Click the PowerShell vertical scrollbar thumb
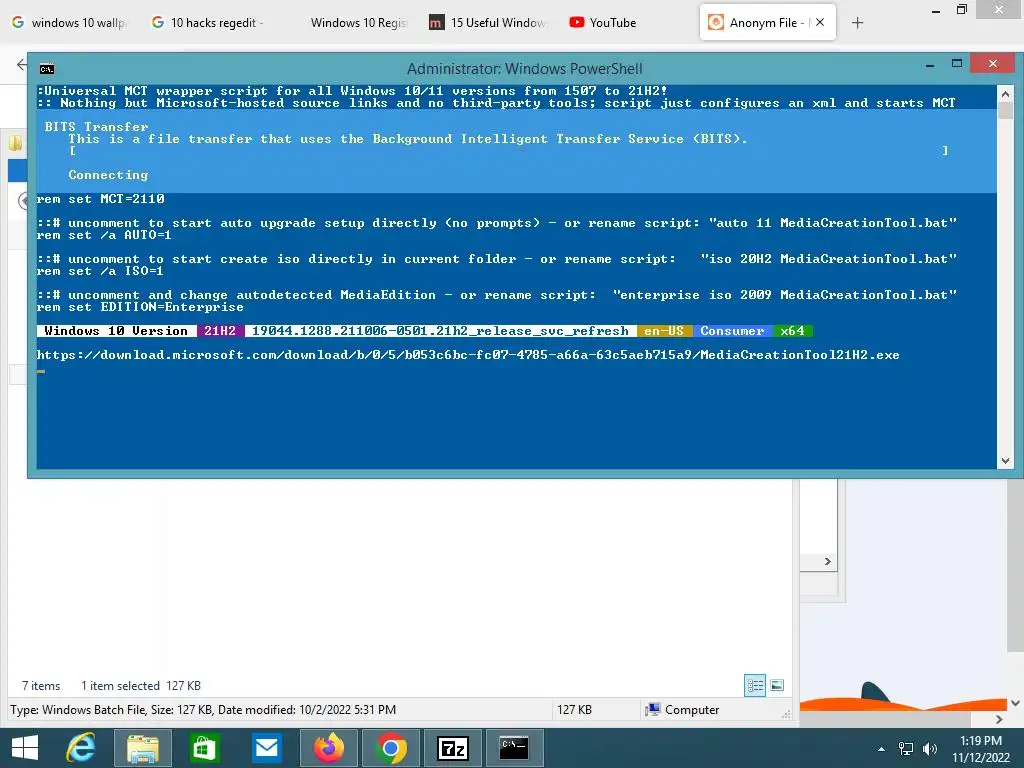This screenshot has height=768, width=1024. point(1005,110)
